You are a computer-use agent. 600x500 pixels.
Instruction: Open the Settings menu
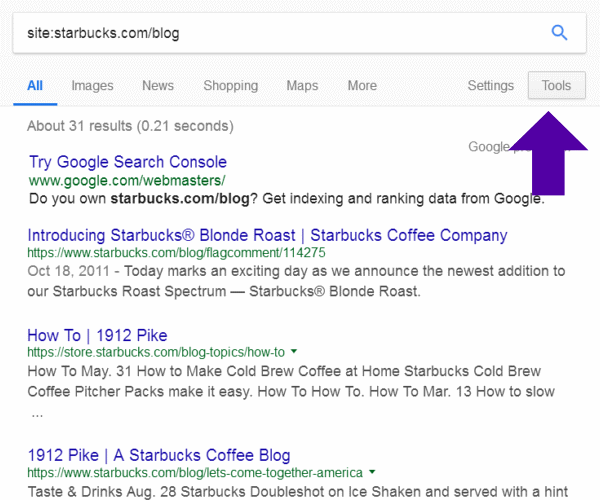(x=490, y=86)
